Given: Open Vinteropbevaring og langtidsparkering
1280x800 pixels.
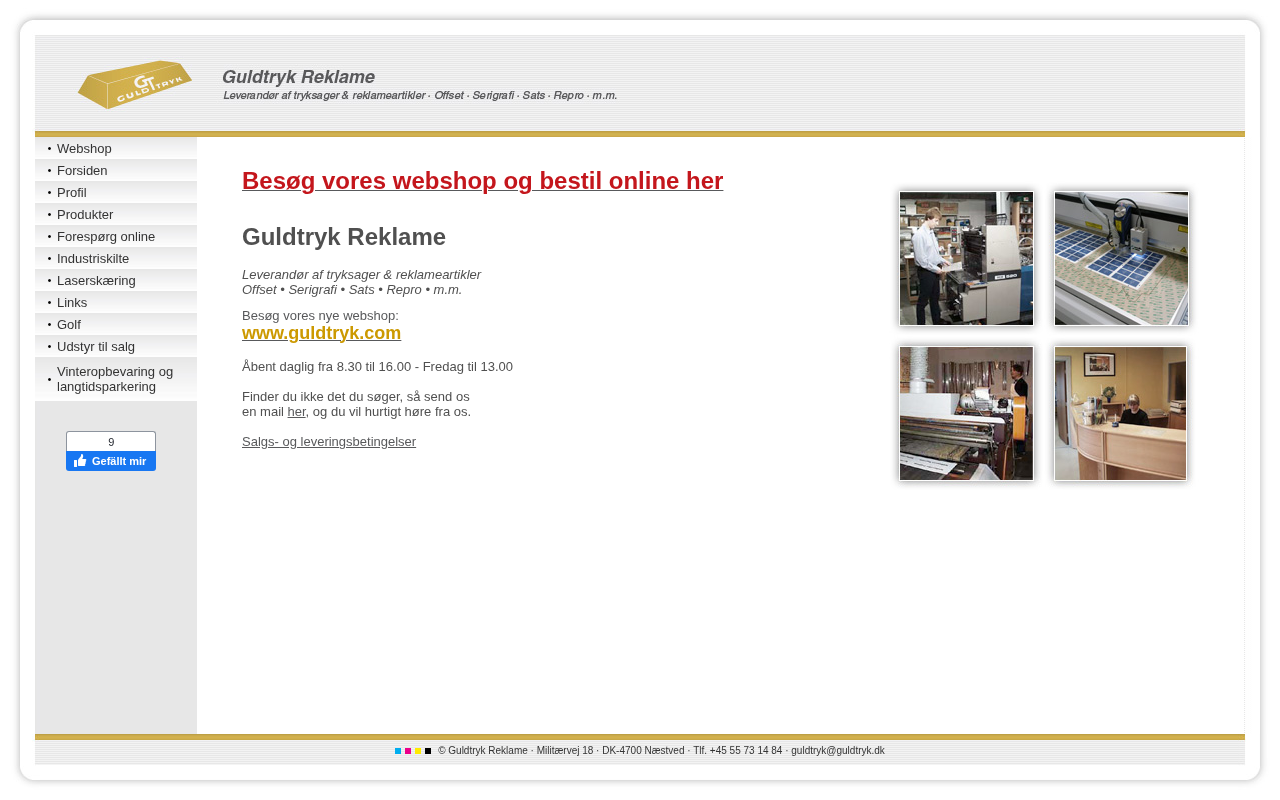Looking at the screenshot, I should pyautogui.click(x=115, y=379).
